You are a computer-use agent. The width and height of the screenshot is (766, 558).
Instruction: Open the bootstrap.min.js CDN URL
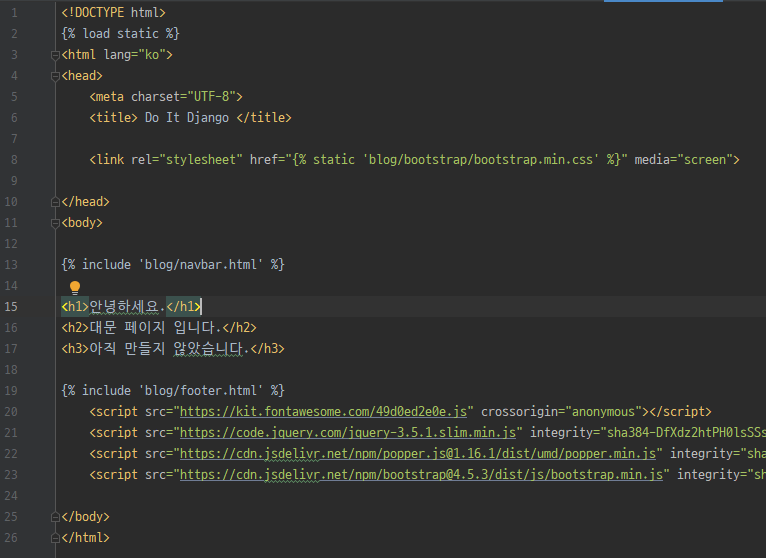[421, 475]
